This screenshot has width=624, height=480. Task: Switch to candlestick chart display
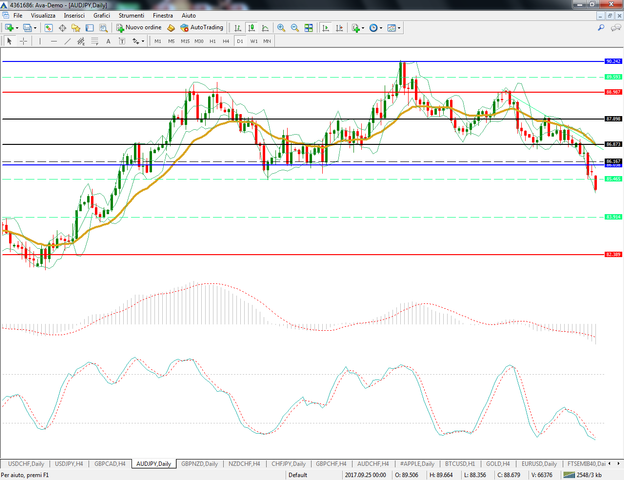pos(252,27)
